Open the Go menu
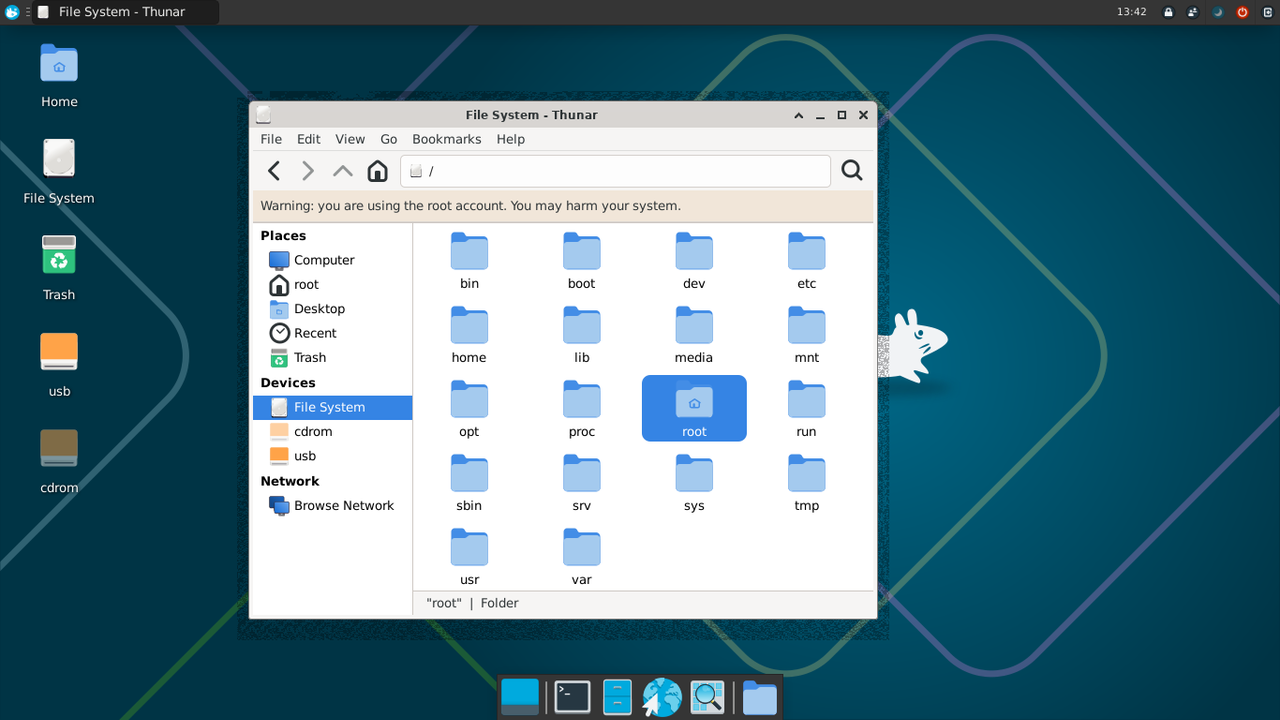The image size is (1280, 720). 389,139
